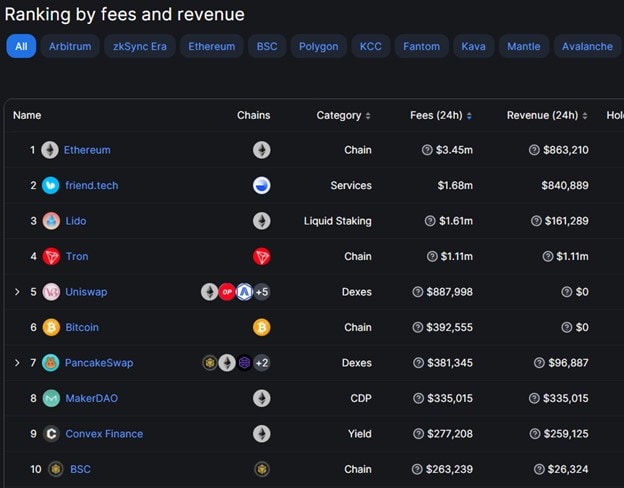This screenshot has width=624, height=488.
Task: Sort by the Revenue (24h) column arrows
Action: click(585, 115)
